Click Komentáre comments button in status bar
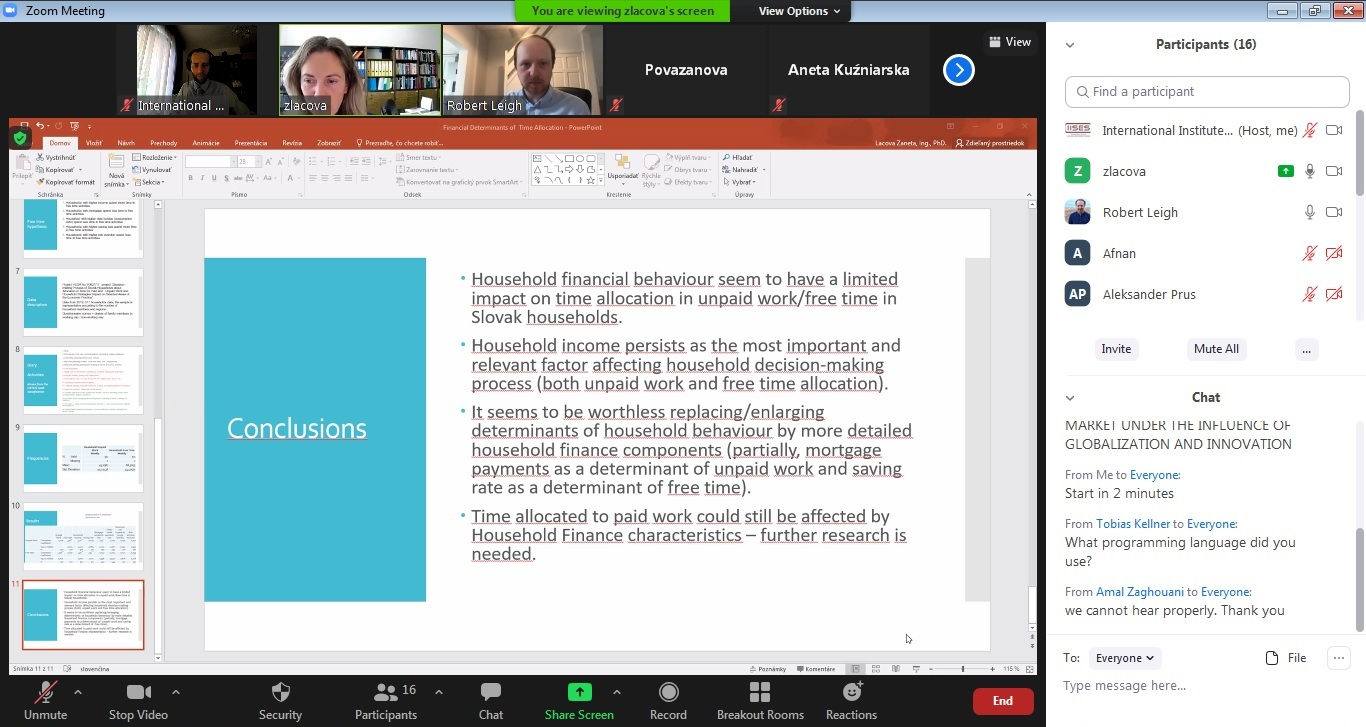Image resolution: width=1366 pixels, height=727 pixels. tap(814, 668)
